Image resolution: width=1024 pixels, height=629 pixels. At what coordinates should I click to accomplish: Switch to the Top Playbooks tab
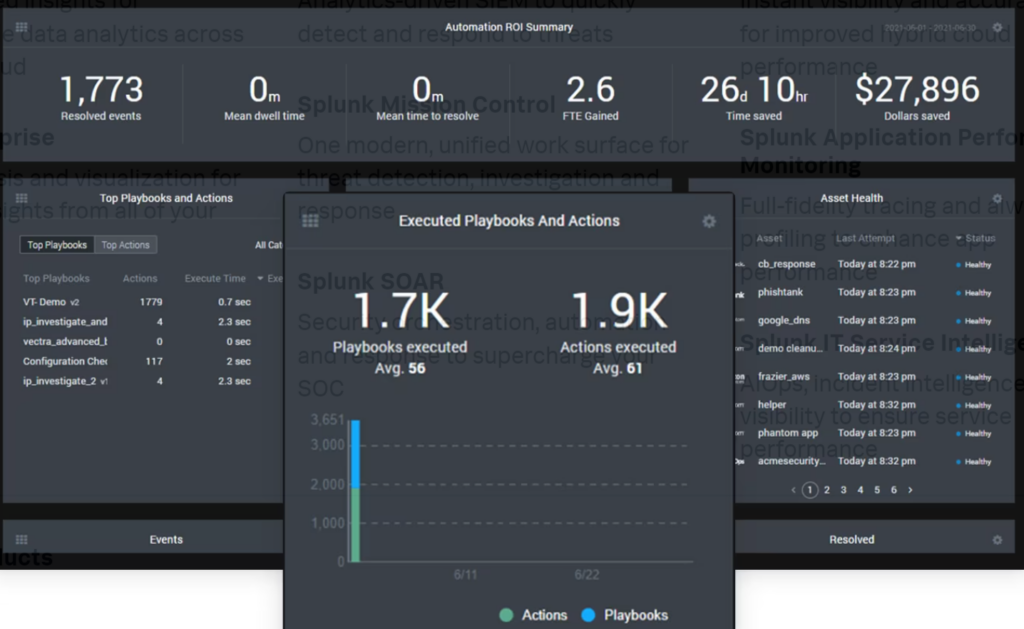pos(56,244)
